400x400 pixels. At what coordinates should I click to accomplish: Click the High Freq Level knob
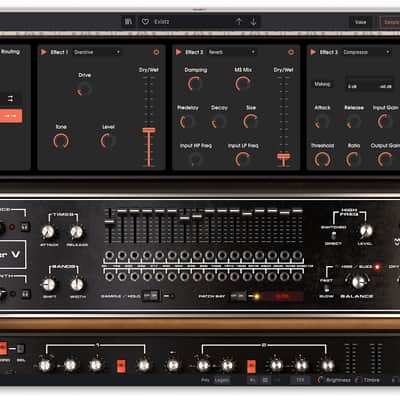366,231
